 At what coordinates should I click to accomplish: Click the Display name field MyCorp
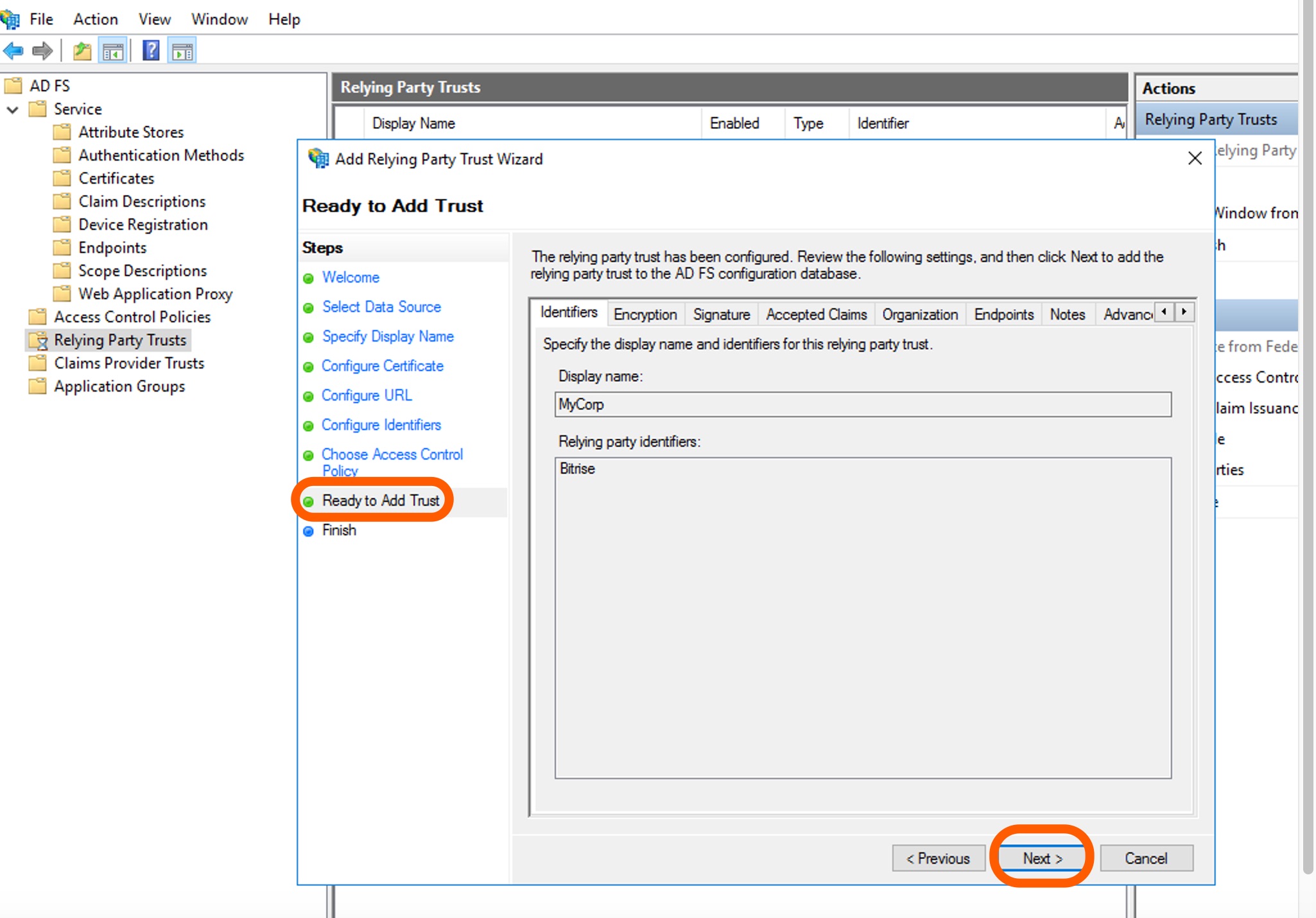click(862, 404)
